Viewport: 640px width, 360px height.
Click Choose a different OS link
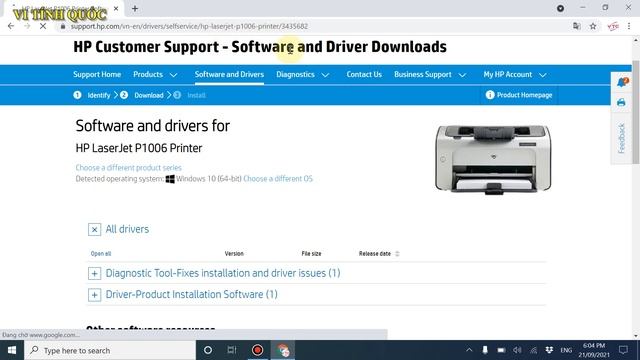pos(278,179)
